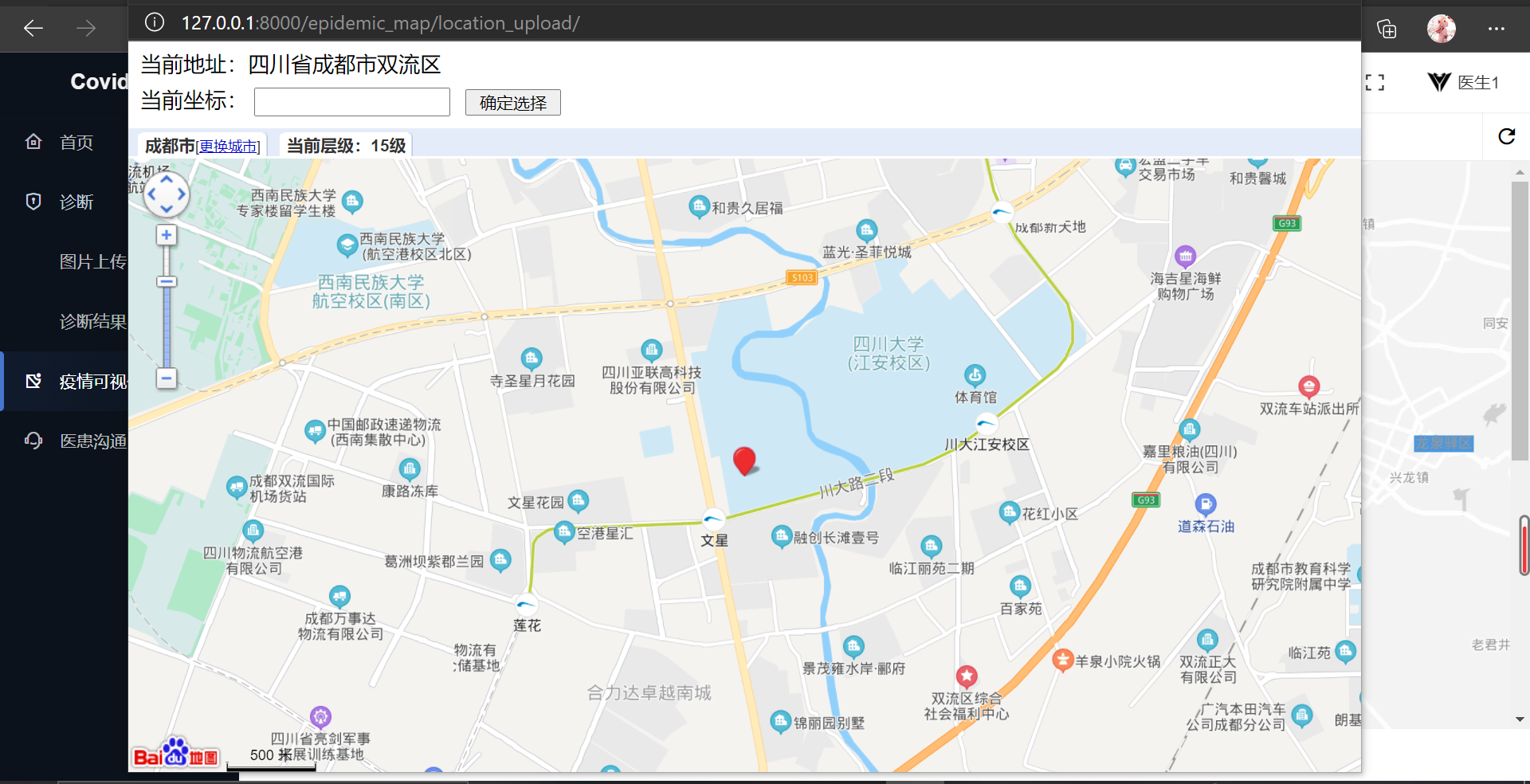Click the home icon beside 首页
Screen dimensions: 1530x784
33,142
